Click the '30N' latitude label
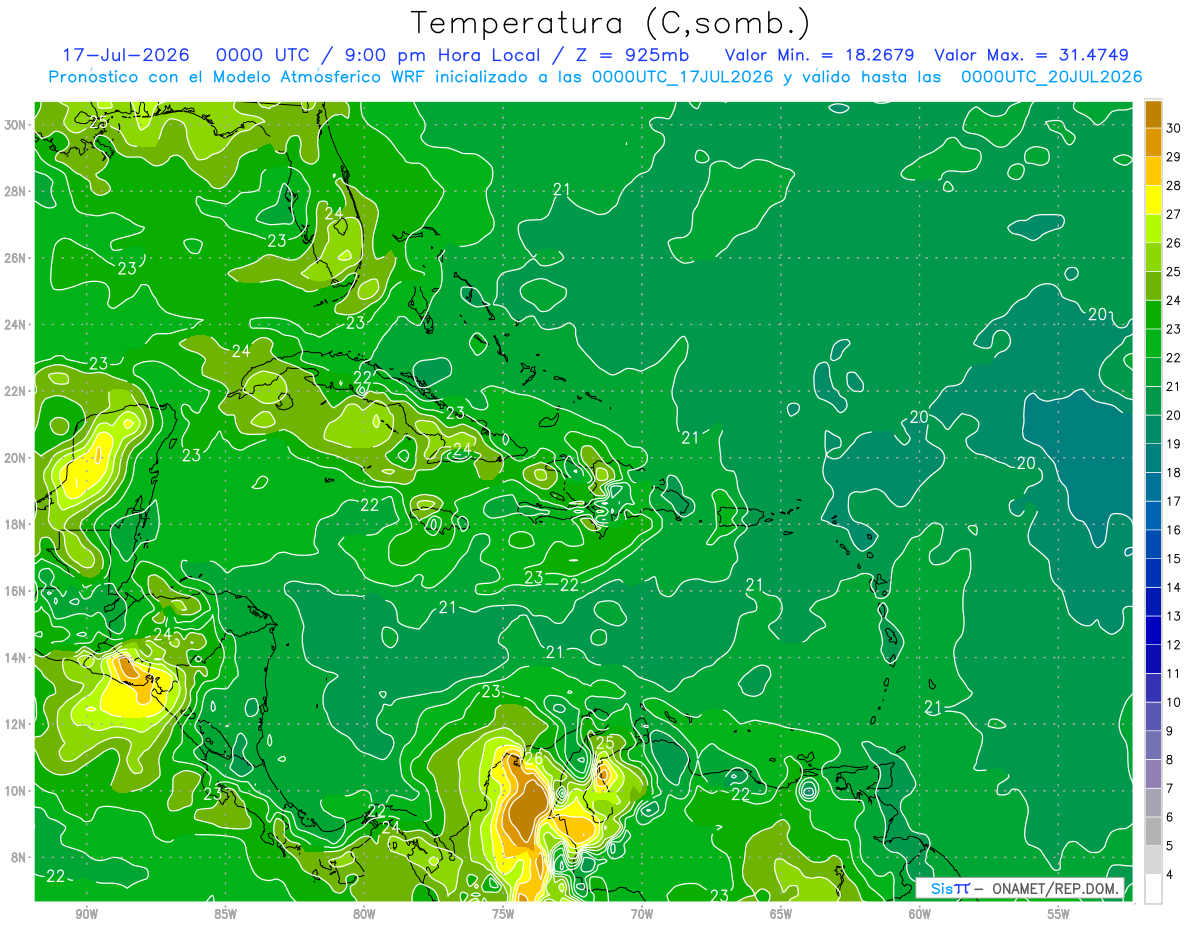 tap(15, 125)
